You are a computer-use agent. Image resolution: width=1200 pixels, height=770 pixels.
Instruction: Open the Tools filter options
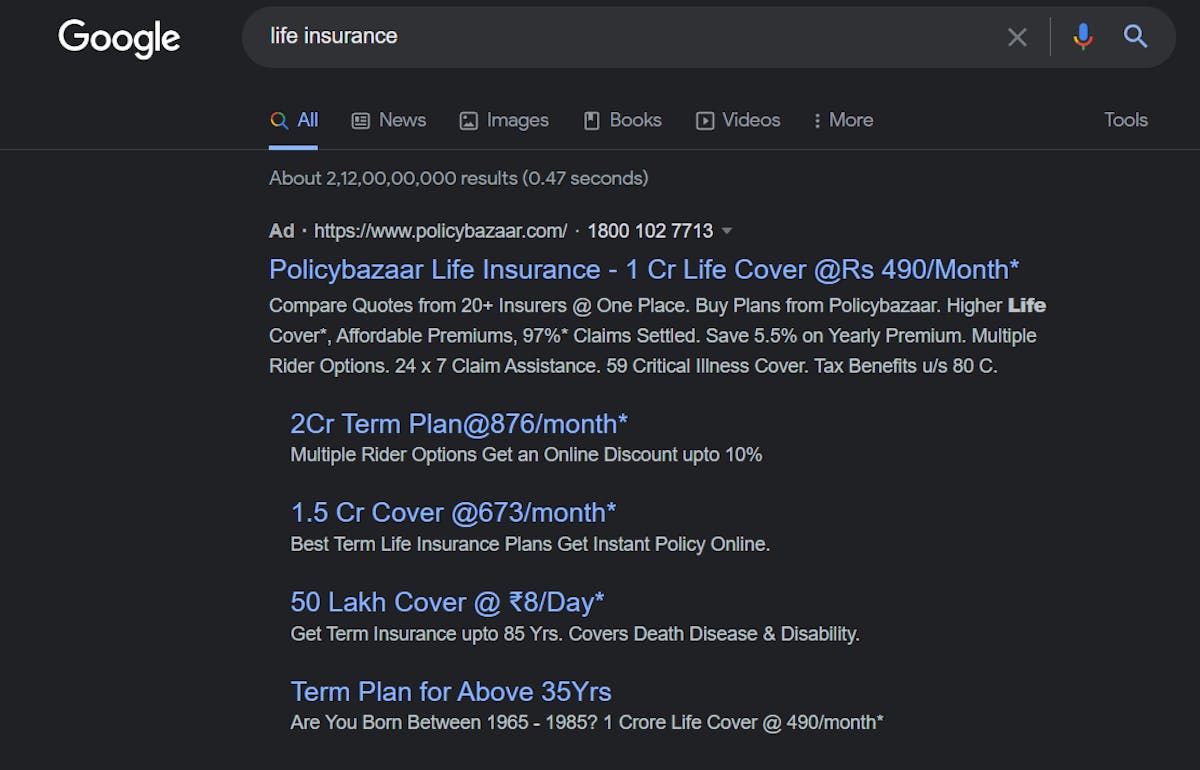1125,120
